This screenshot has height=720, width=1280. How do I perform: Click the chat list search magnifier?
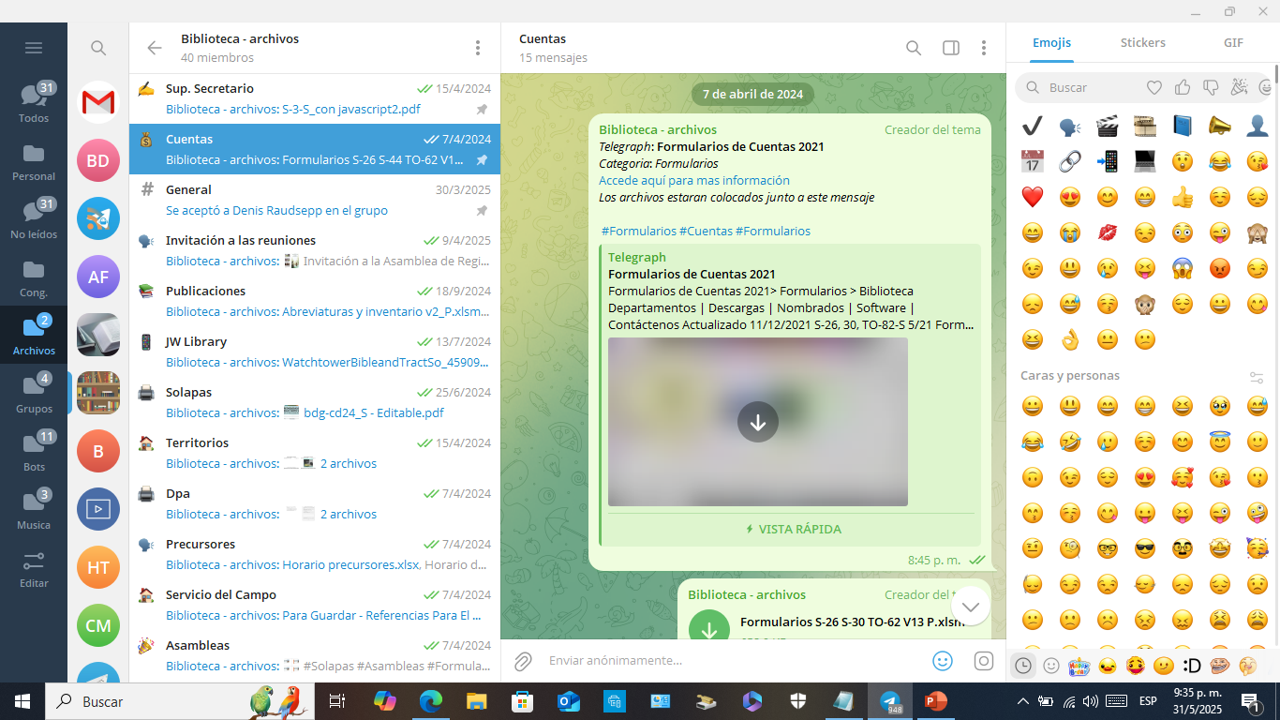(98, 48)
